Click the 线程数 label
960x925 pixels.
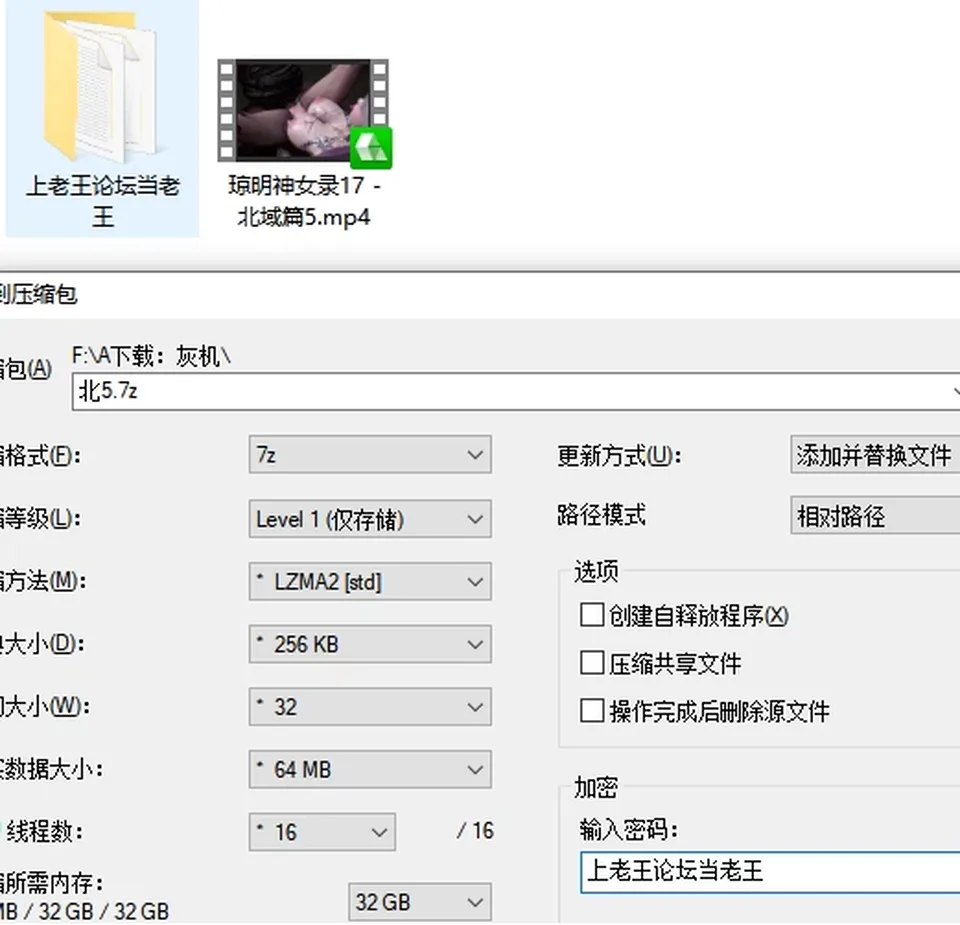(x=45, y=832)
